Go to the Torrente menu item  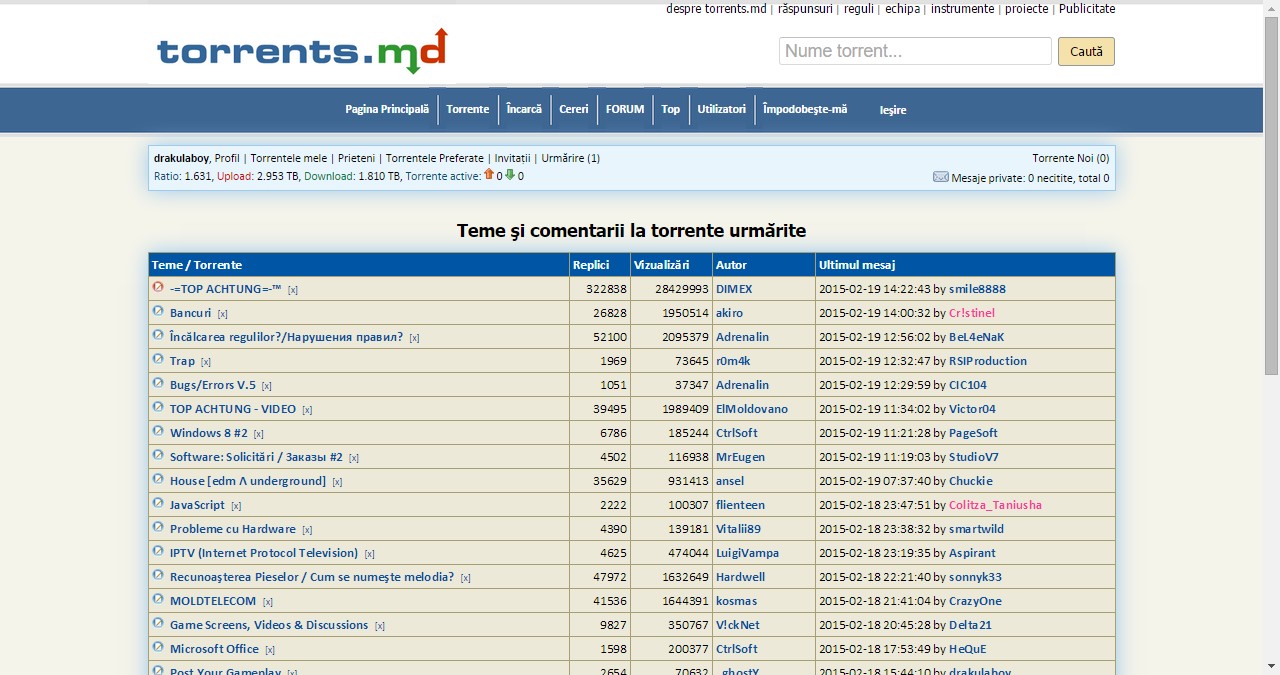click(x=468, y=109)
